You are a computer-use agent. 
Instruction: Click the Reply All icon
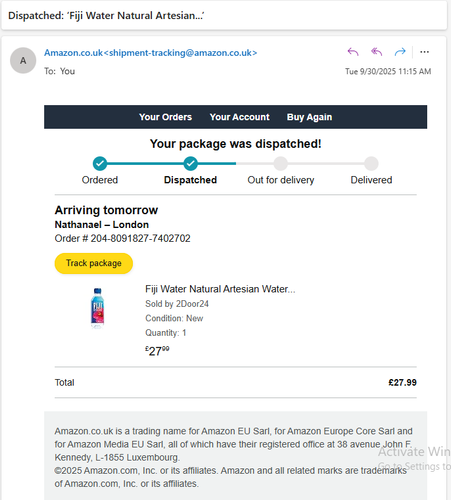(376, 52)
